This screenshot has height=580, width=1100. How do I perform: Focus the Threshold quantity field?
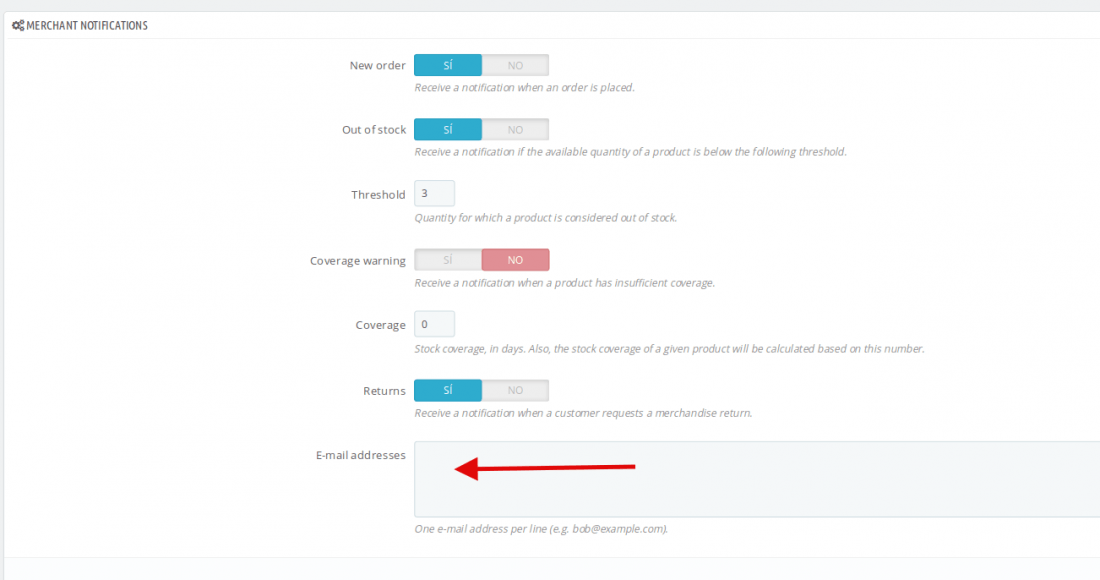[x=434, y=194]
